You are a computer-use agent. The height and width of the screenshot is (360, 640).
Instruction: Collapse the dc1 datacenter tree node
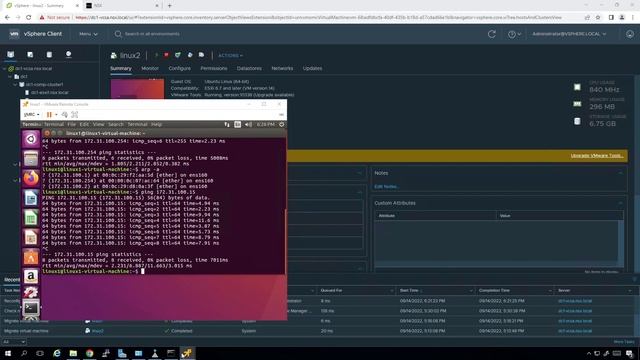(10, 77)
